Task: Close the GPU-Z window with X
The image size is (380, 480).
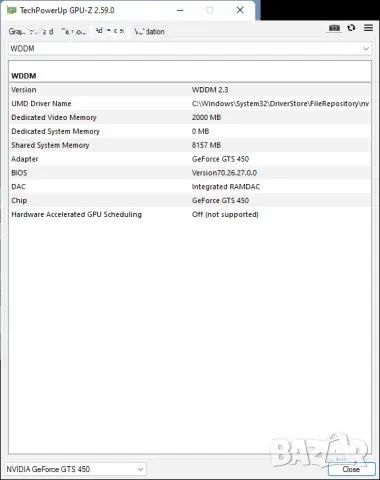Action: 240,10
